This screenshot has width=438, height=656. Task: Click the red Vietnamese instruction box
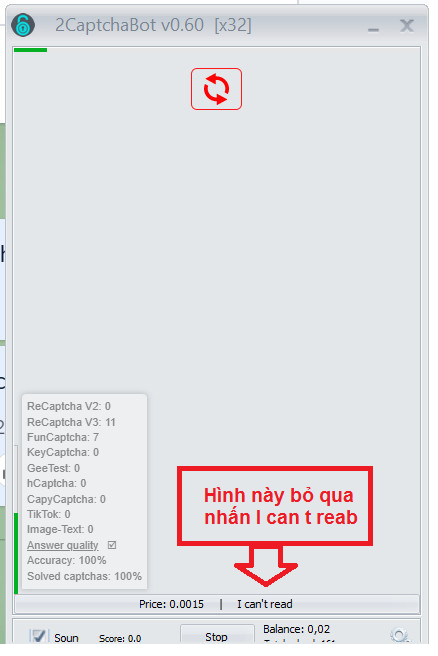click(275, 506)
